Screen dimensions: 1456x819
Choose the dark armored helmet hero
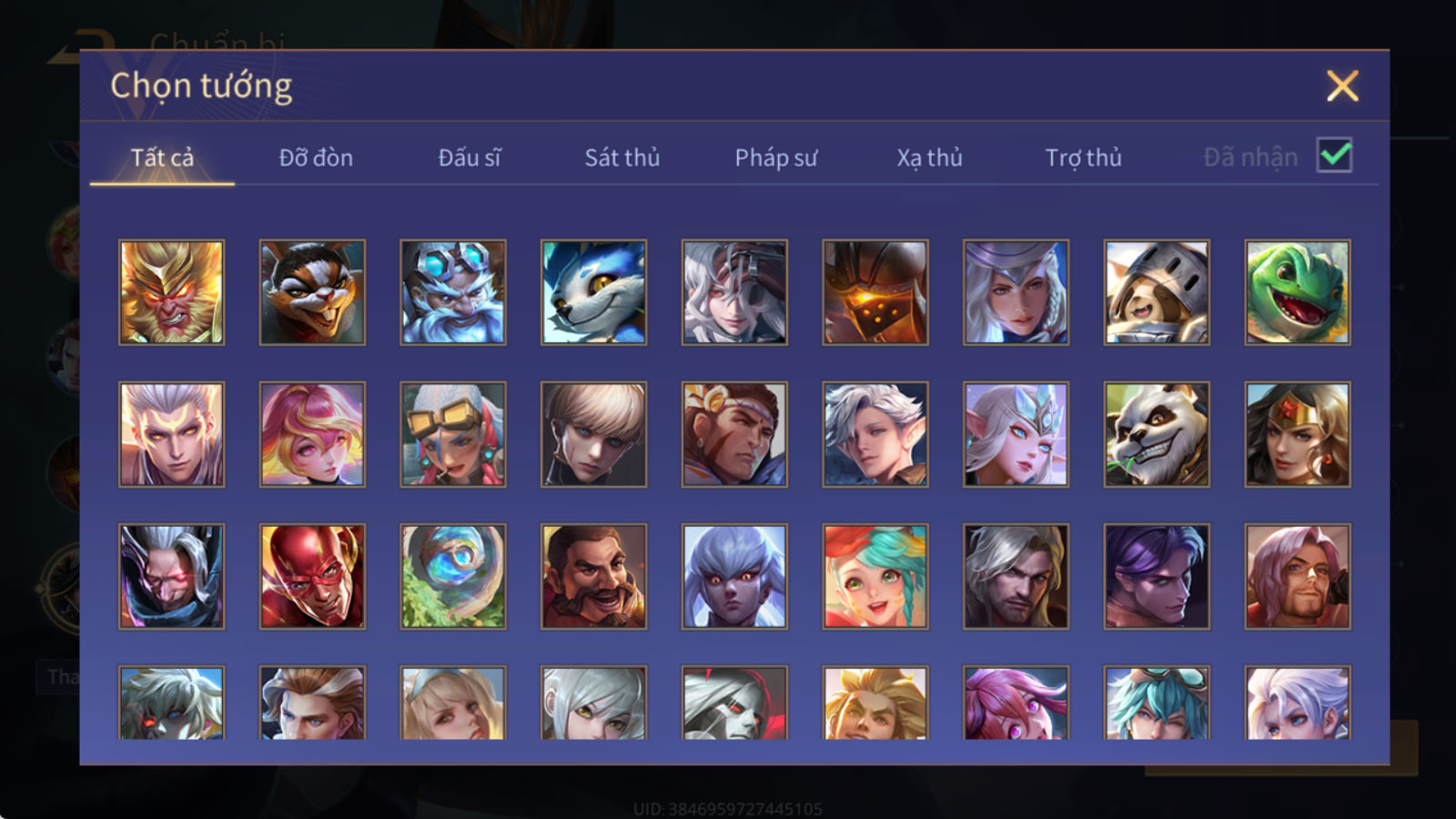tap(875, 292)
